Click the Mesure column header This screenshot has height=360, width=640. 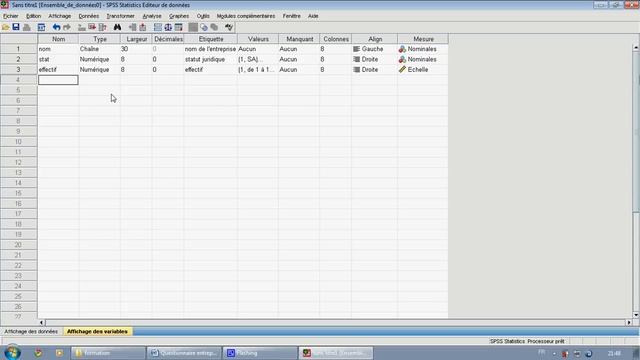coord(423,39)
